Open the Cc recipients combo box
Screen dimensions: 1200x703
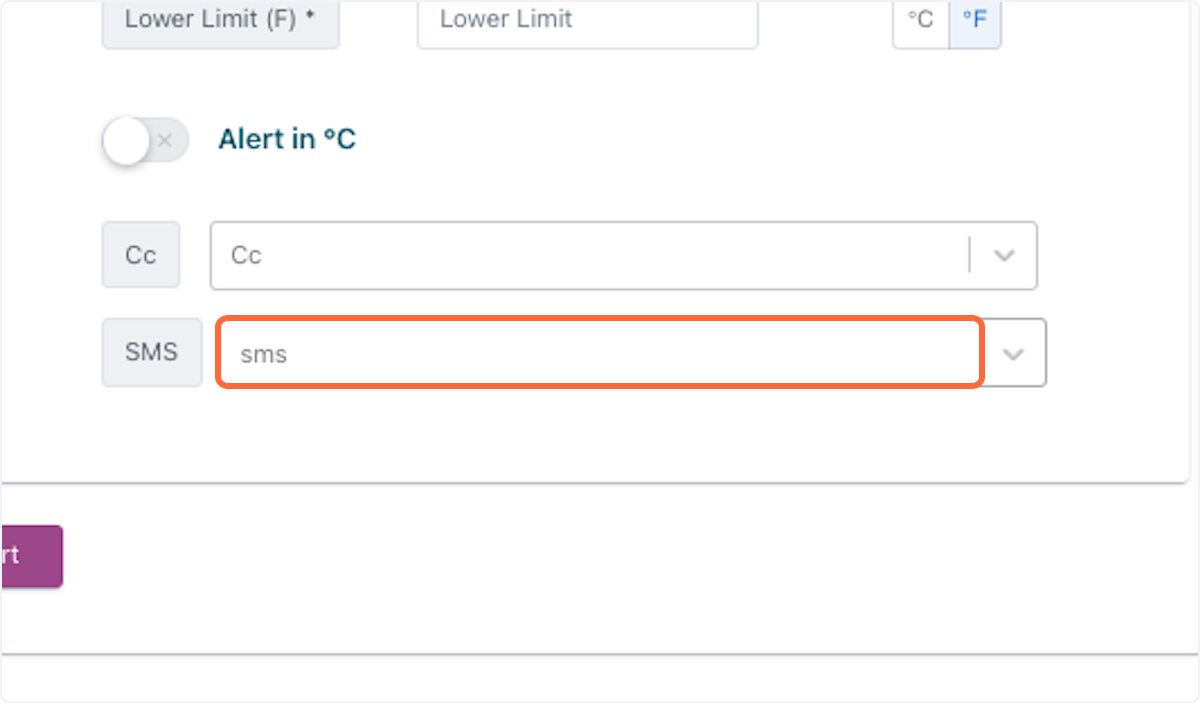[x=623, y=255]
